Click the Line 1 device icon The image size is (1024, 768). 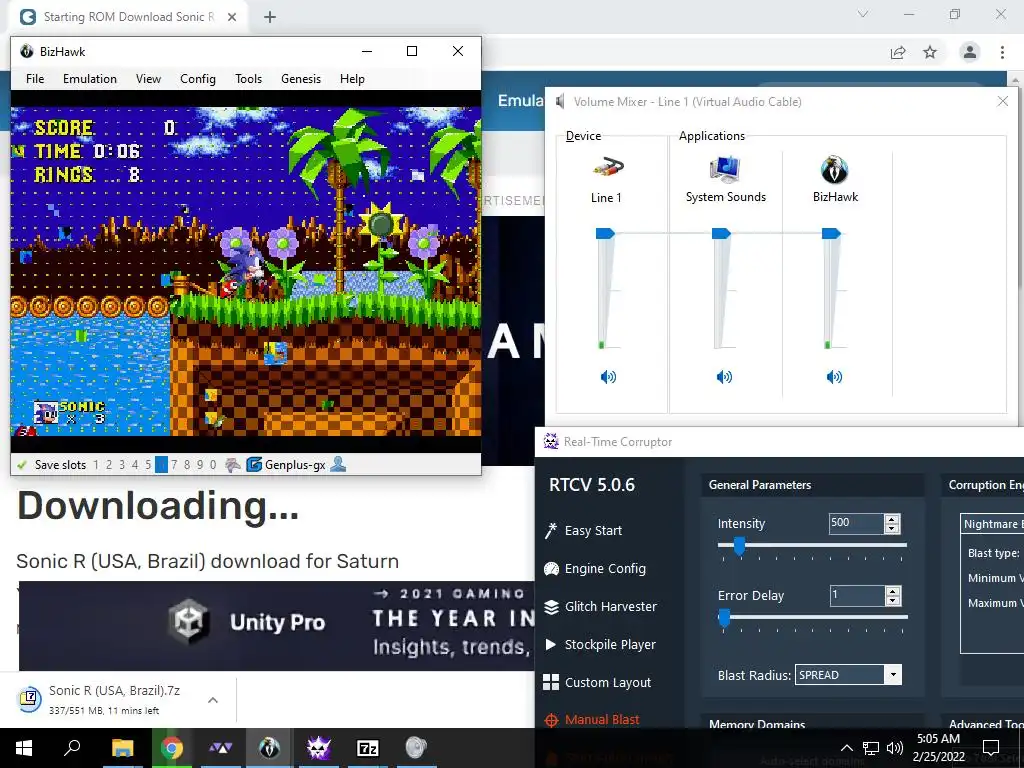click(x=607, y=168)
